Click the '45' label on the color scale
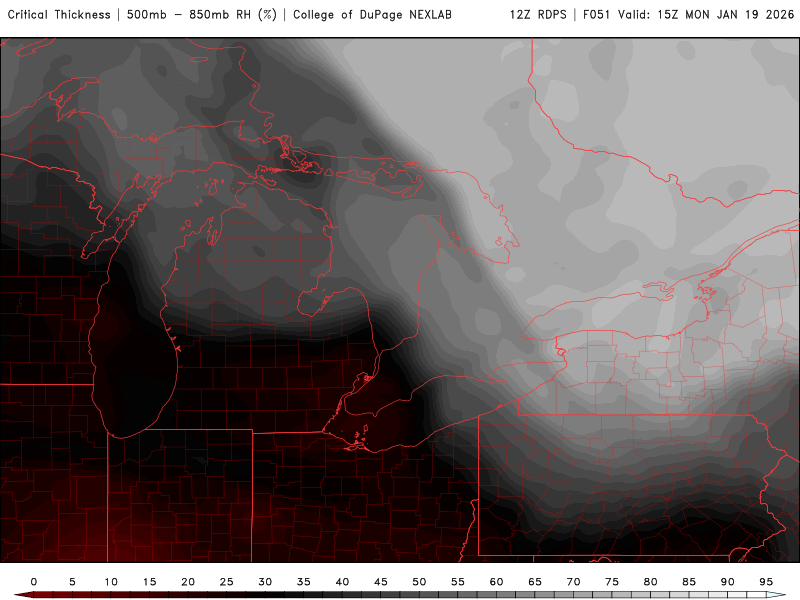Viewport: 800px width, 600px height. point(381,582)
